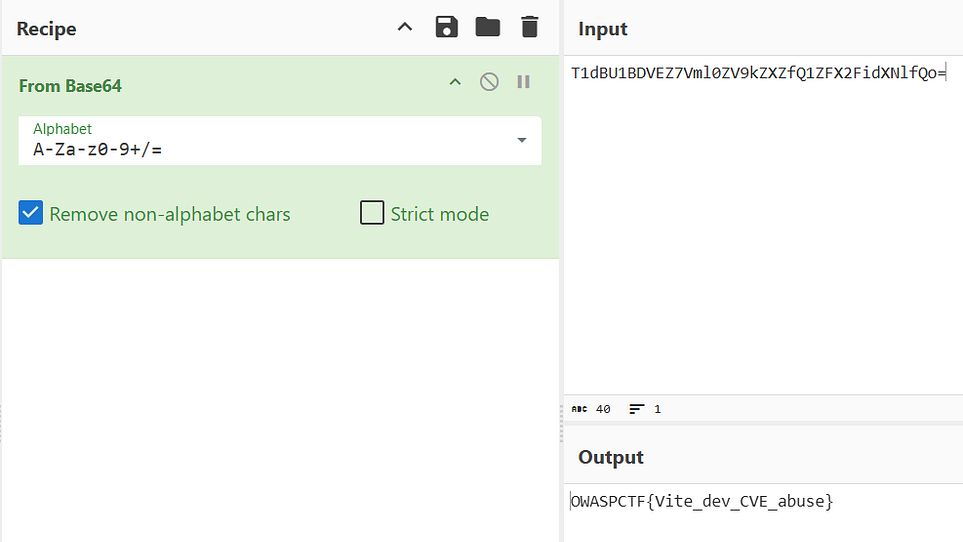This screenshot has height=542, width=963.
Task: Click the character count icon showing 40
Action: coord(579,409)
